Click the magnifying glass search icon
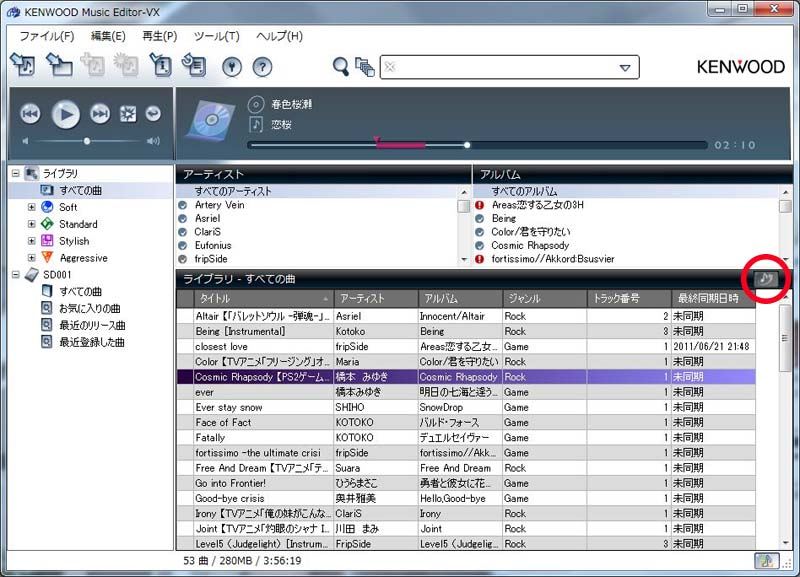 point(341,67)
